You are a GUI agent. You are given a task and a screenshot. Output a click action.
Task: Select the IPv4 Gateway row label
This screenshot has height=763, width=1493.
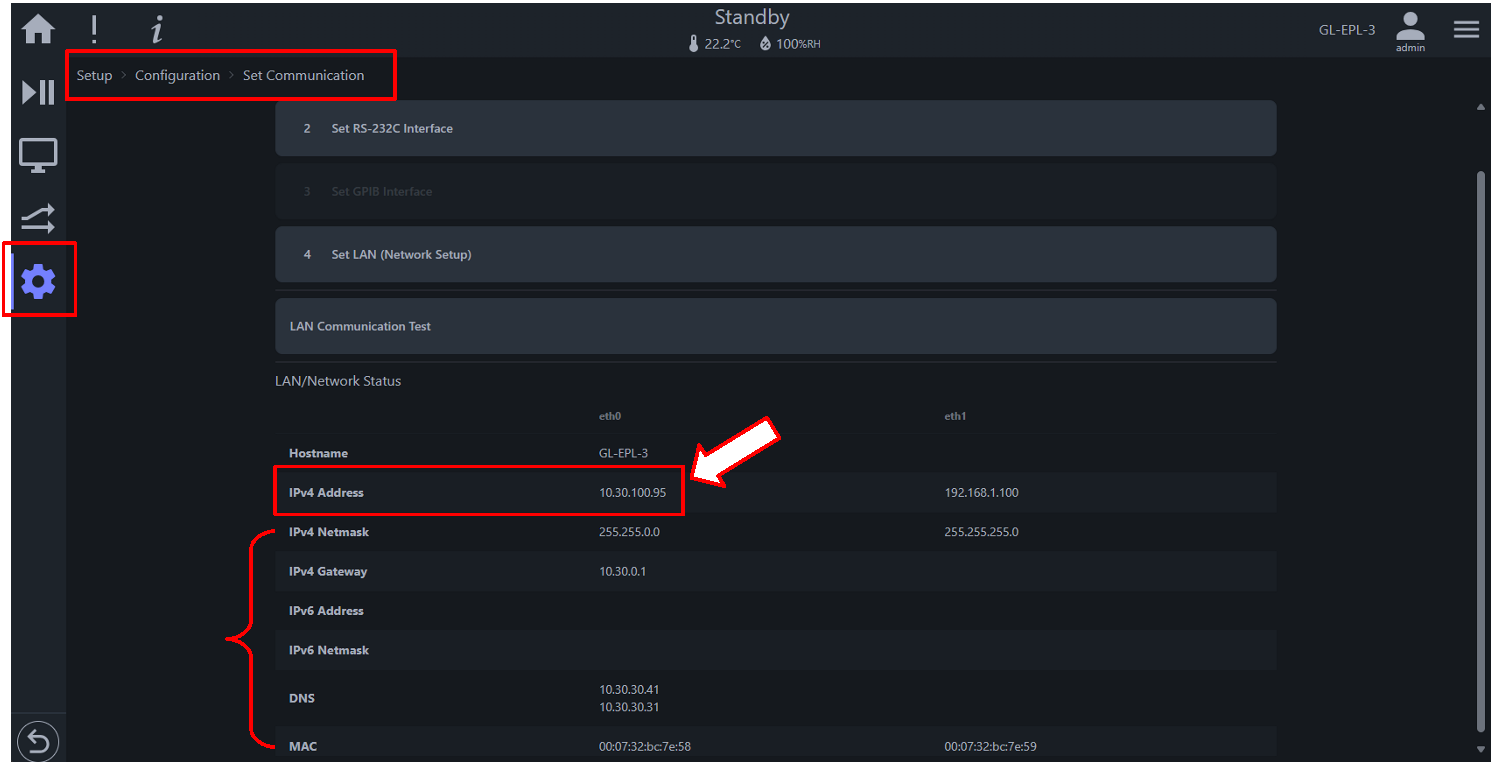tap(328, 571)
